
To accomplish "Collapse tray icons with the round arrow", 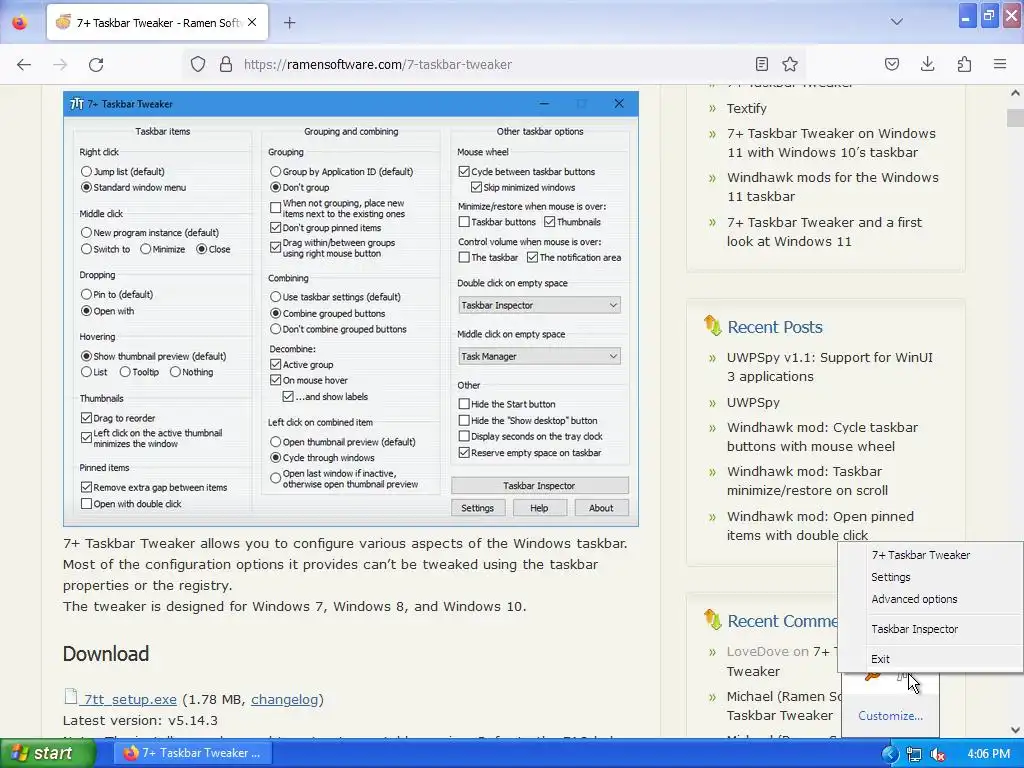I will pos(889,754).
